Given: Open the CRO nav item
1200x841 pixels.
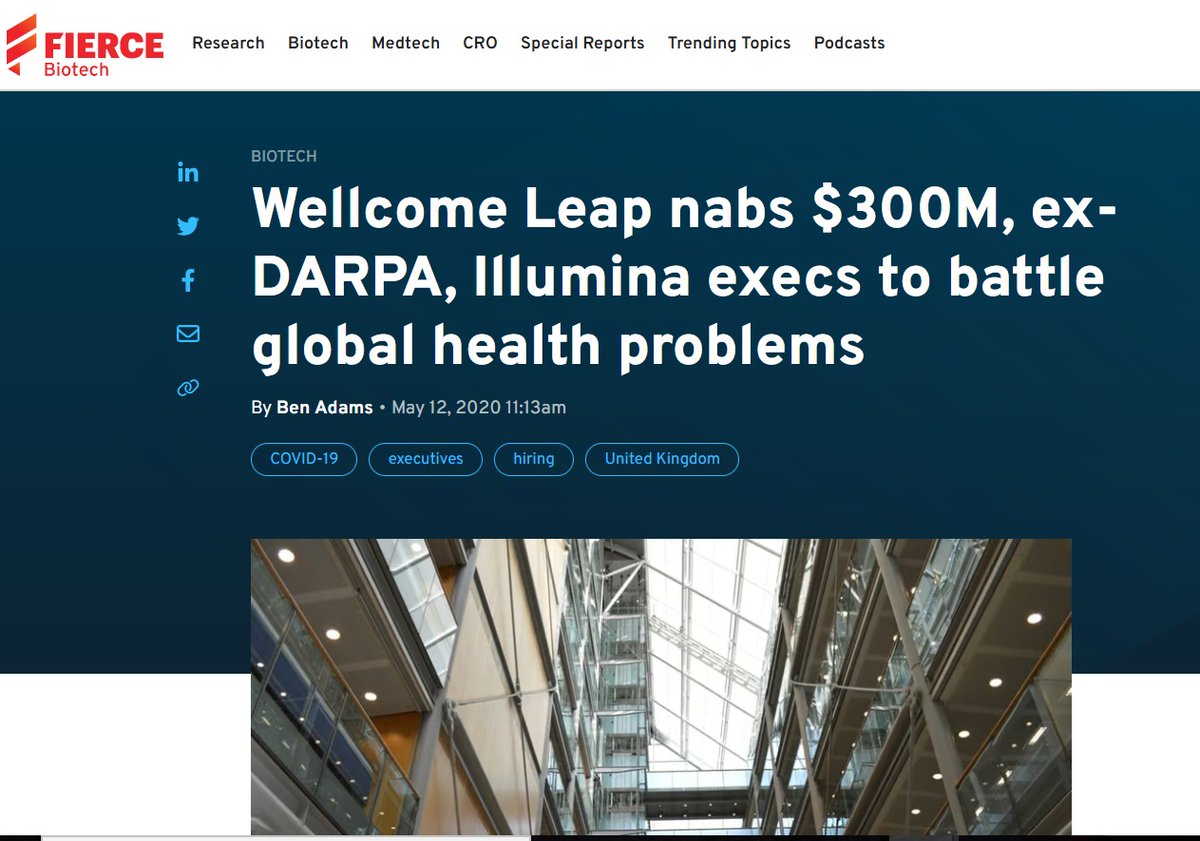Looking at the screenshot, I should pos(480,43).
